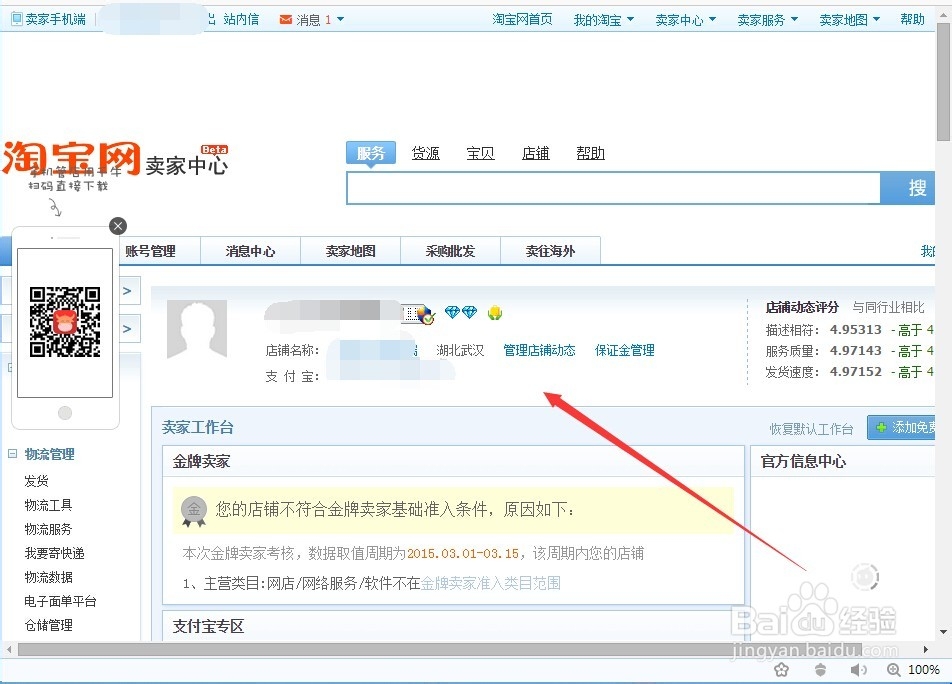This screenshot has width=952, height=684.
Task: Click the search input field
Action: 613,188
